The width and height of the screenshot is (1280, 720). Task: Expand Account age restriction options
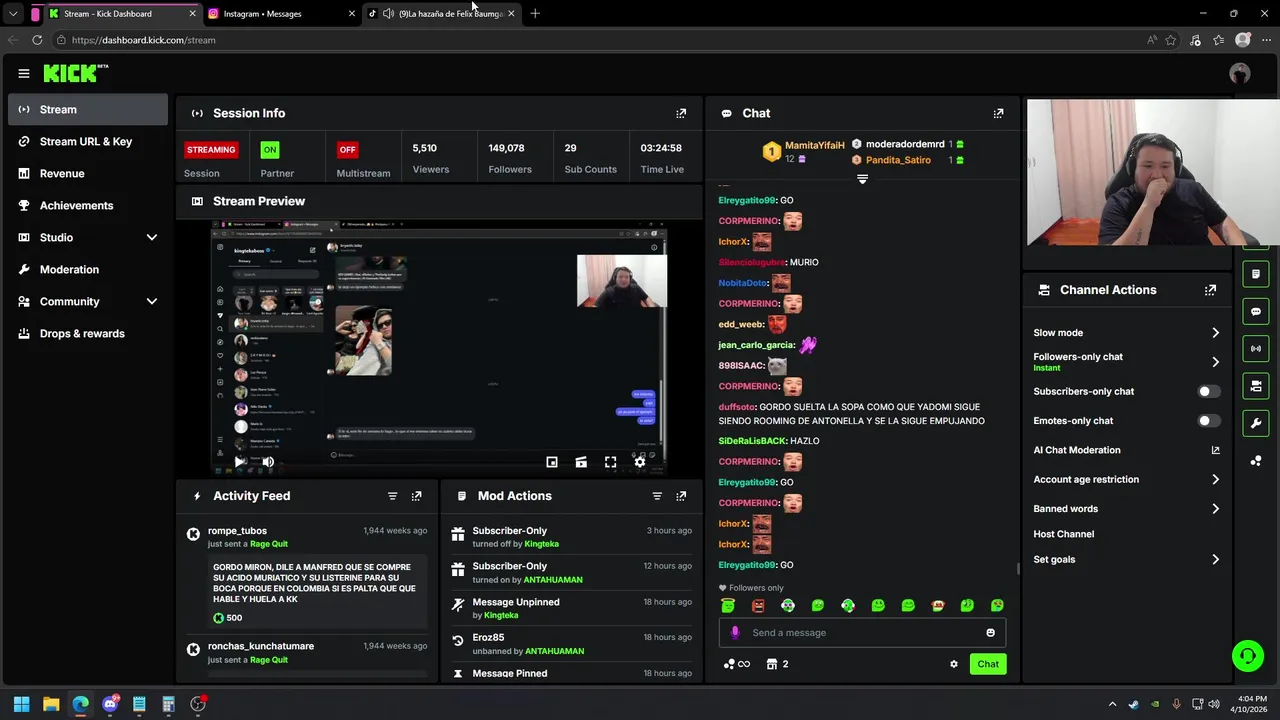click(x=1215, y=480)
